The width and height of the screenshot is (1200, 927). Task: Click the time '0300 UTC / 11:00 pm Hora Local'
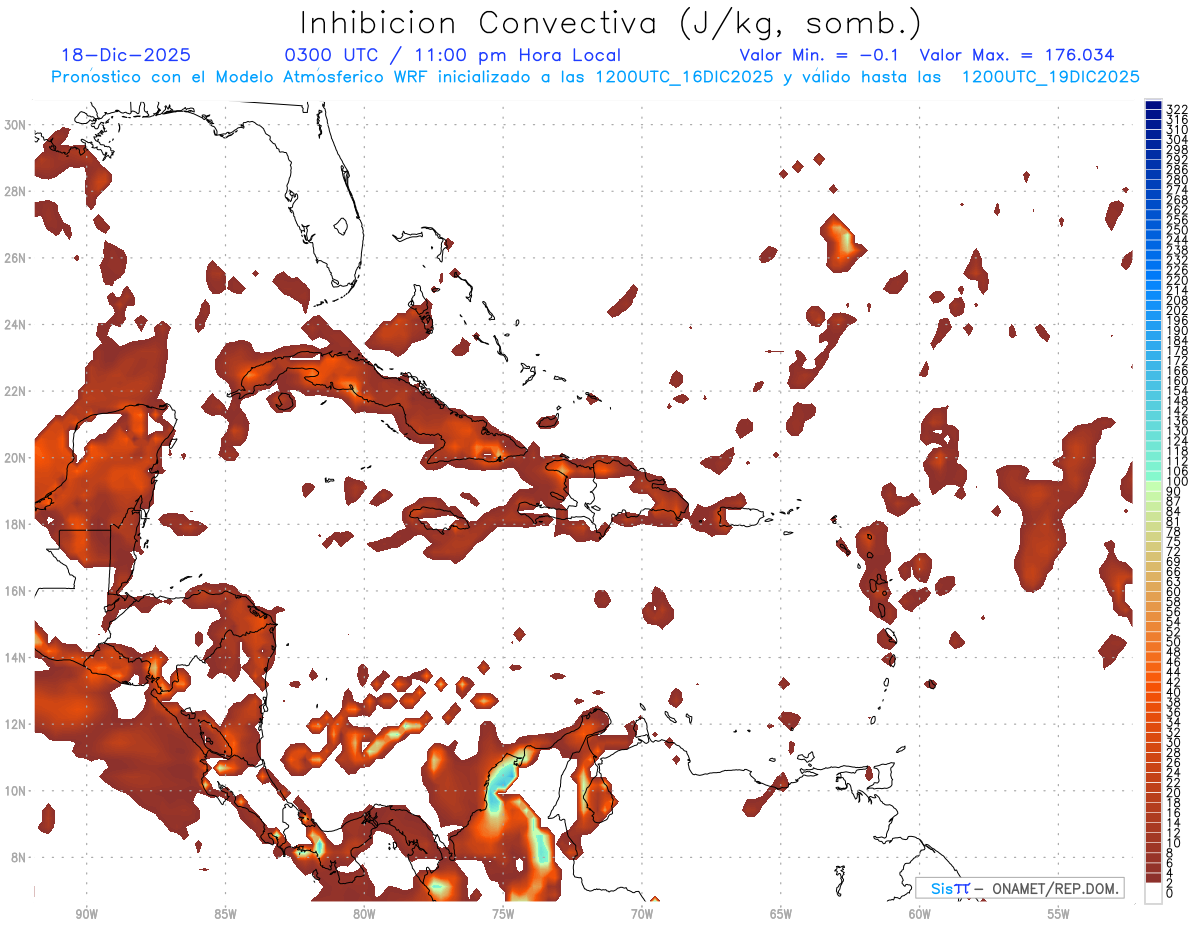coord(453,56)
